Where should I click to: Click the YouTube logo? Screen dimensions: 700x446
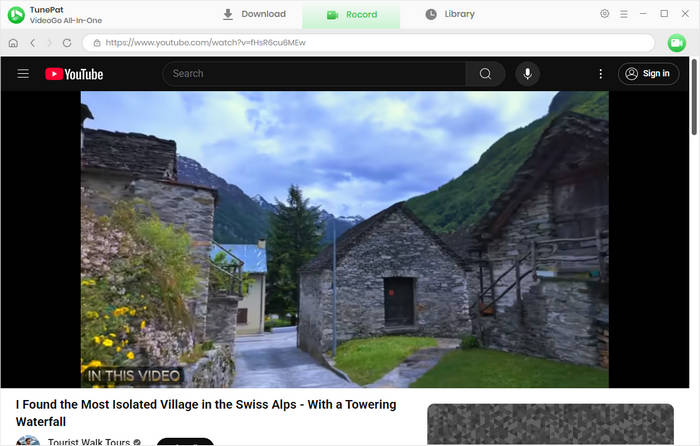[x=74, y=74]
